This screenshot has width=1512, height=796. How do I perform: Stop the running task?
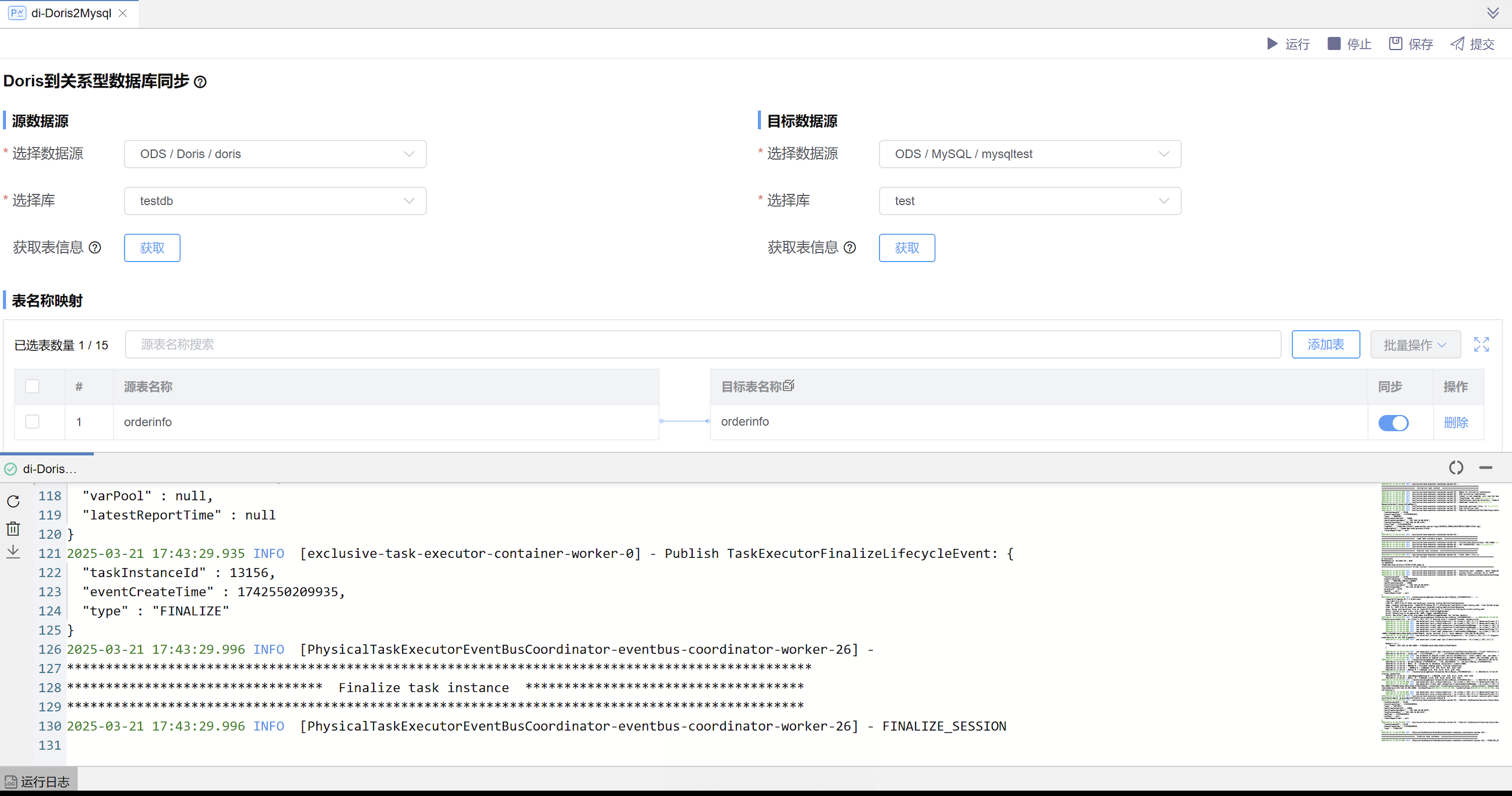coord(1350,43)
